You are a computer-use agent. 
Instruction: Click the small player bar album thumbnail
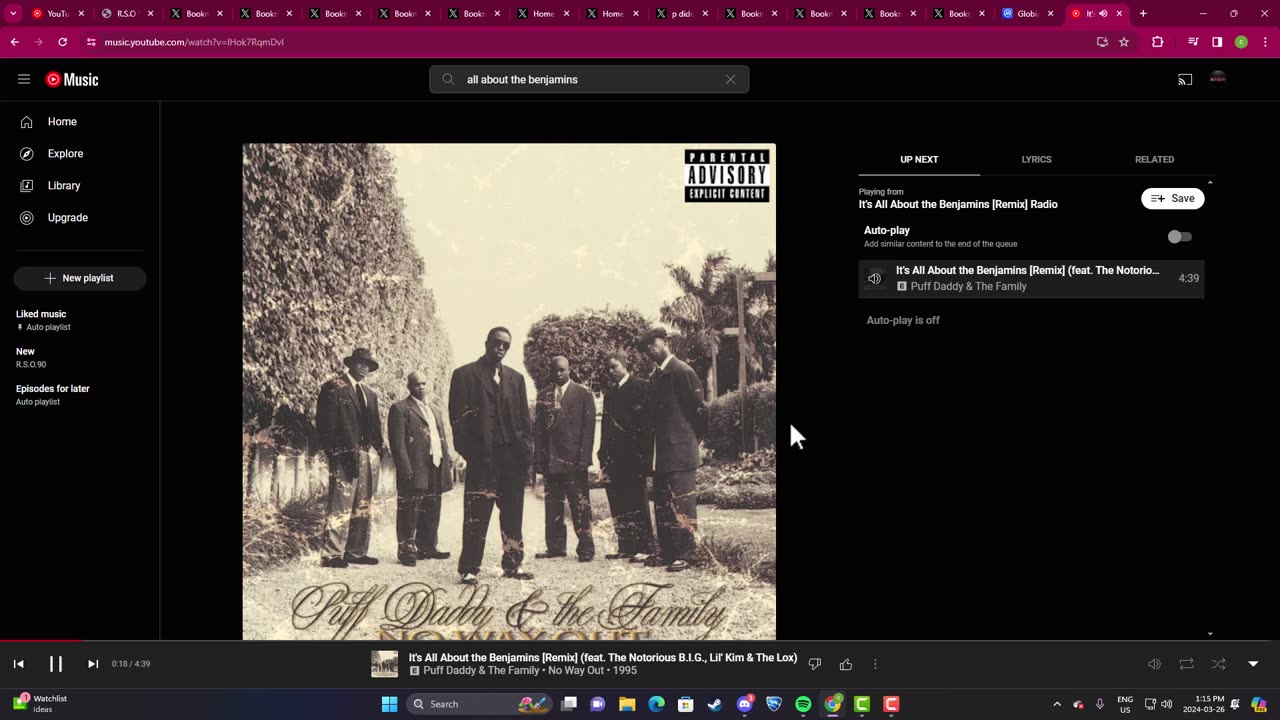pyautogui.click(x=384, y=664)
